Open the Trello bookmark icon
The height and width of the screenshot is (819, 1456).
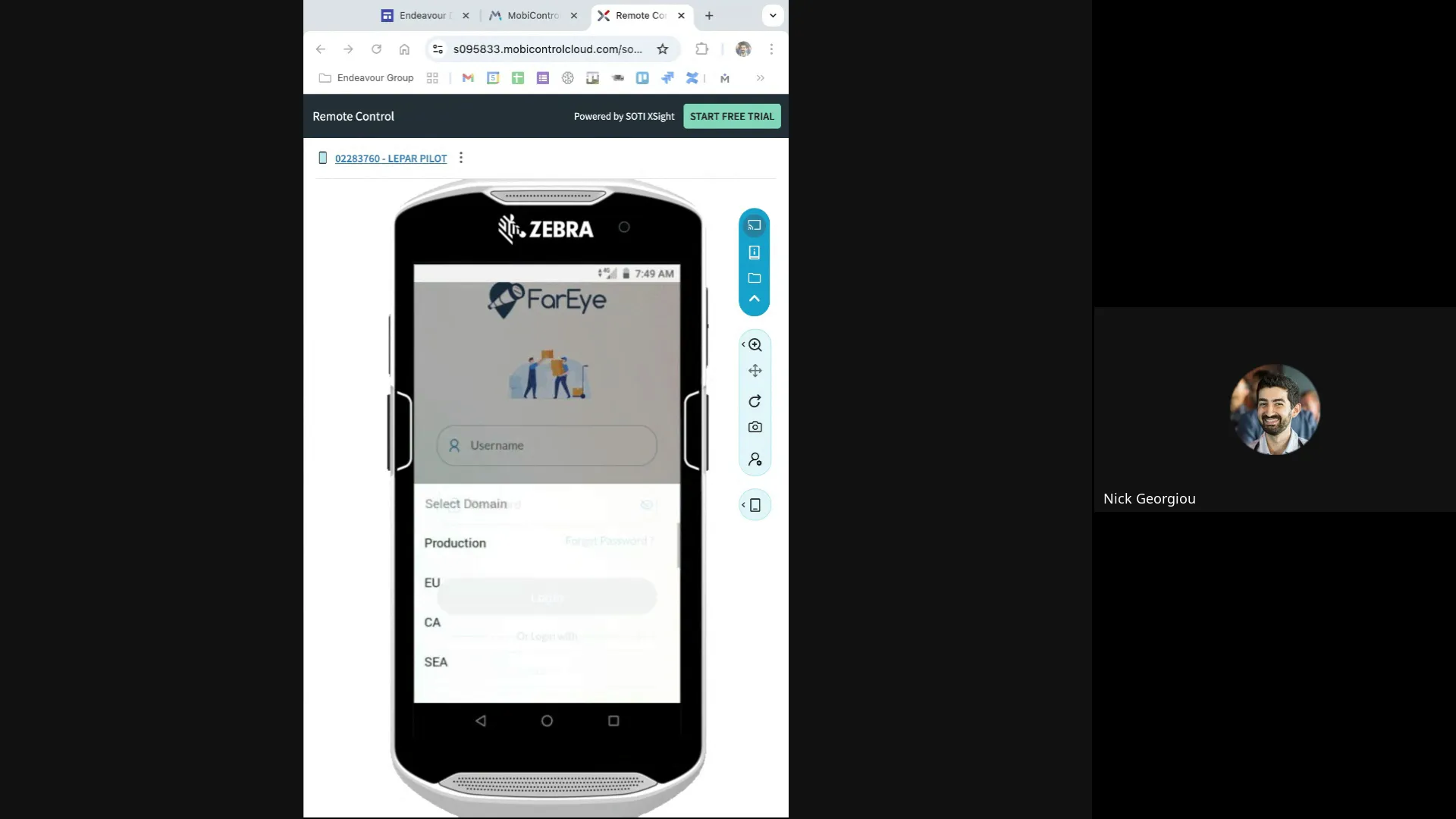pos(642,78)
